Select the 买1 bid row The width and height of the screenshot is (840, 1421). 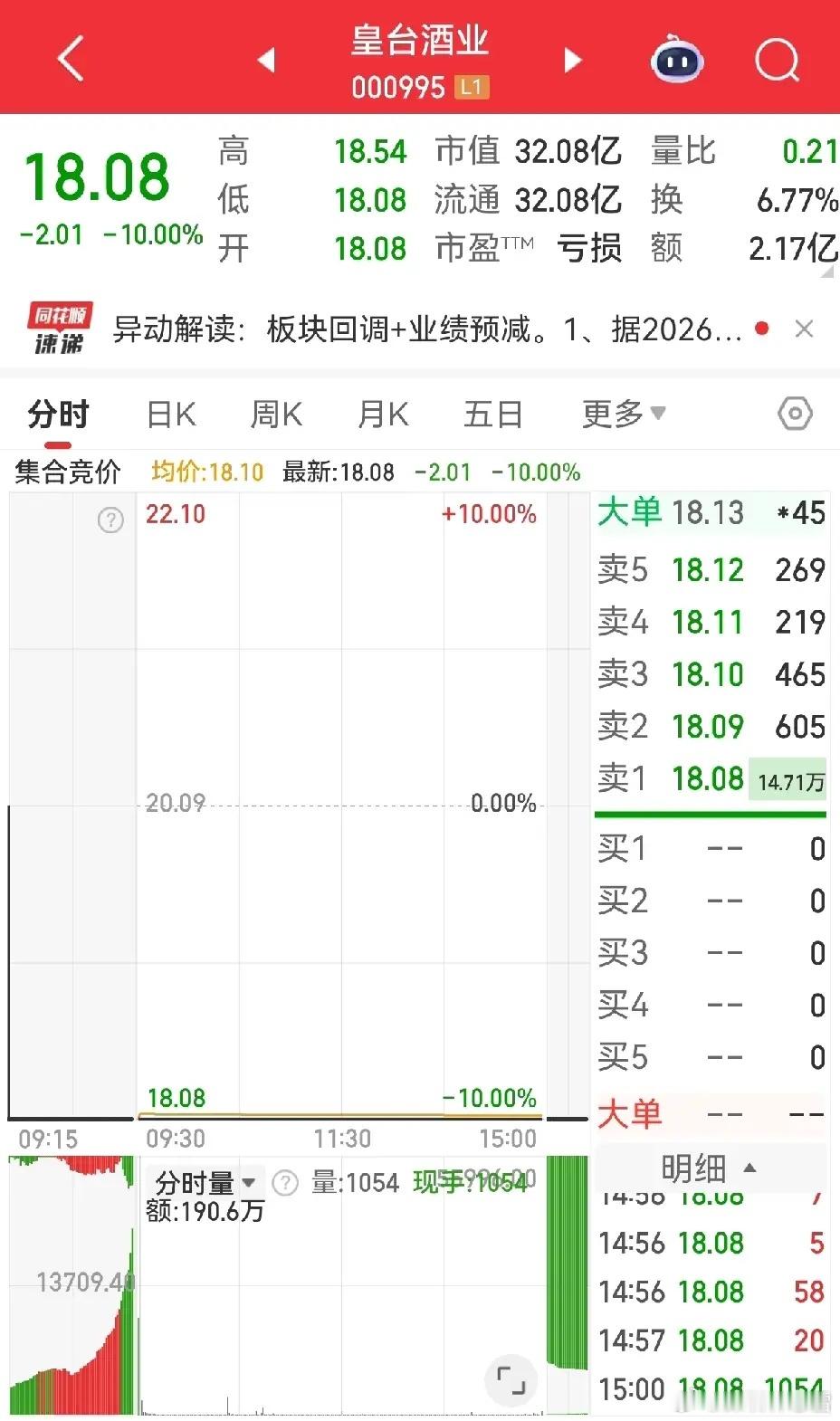point(711,849)
